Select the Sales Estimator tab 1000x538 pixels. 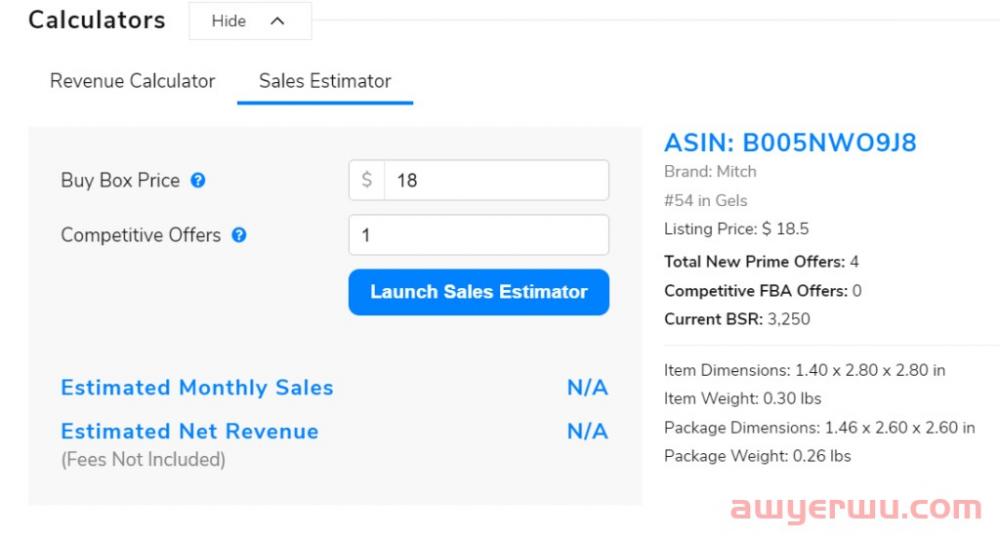tap(325, 81)
